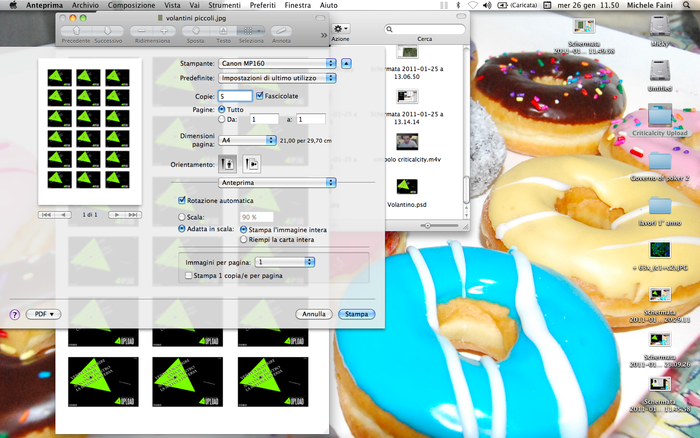
Task: Open the Vista menu
Action: pyautogui.click(x=172, y=5)
